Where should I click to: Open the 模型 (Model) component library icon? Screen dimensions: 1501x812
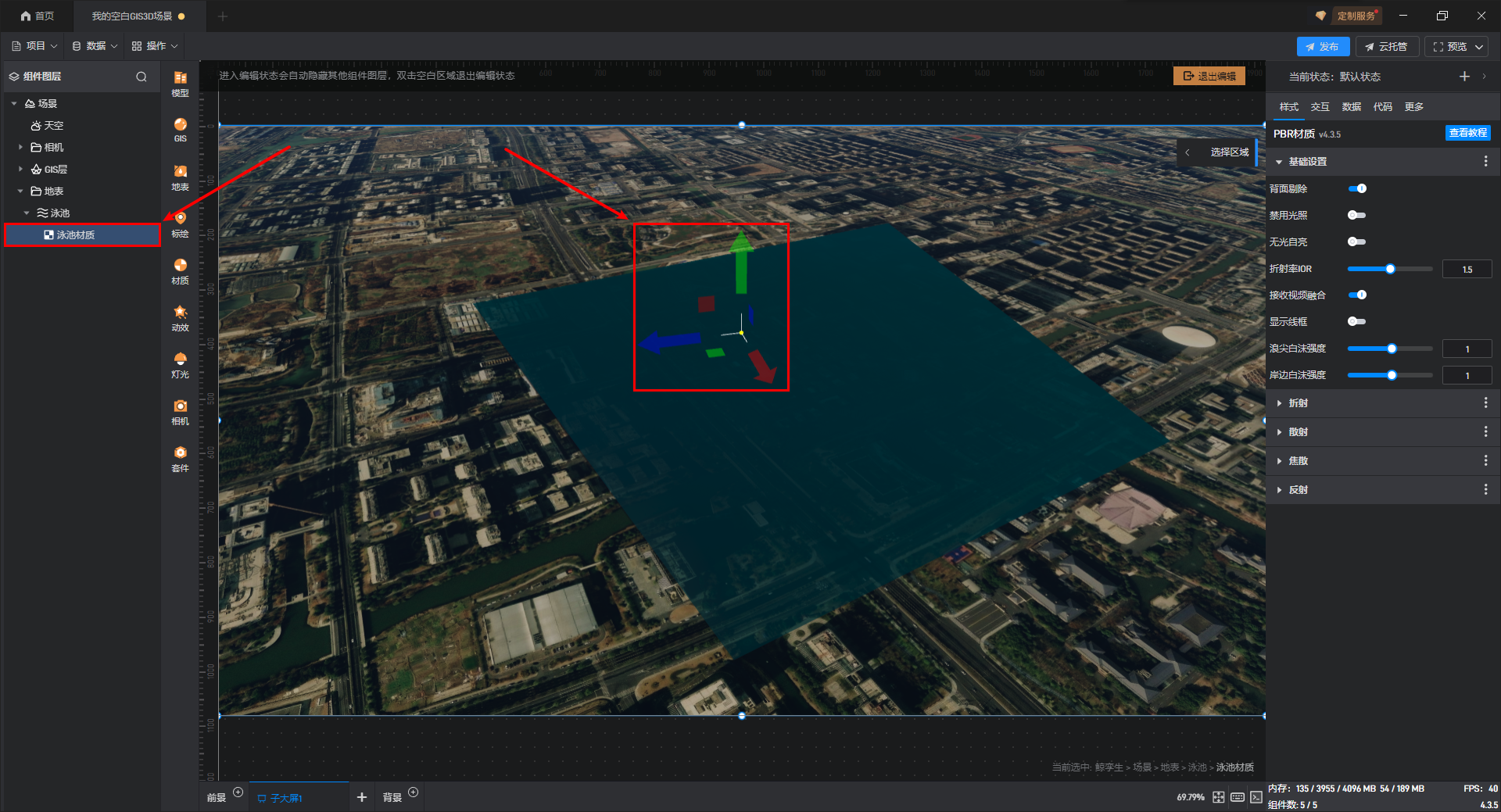pyautogui.click(x=180, y=83)
